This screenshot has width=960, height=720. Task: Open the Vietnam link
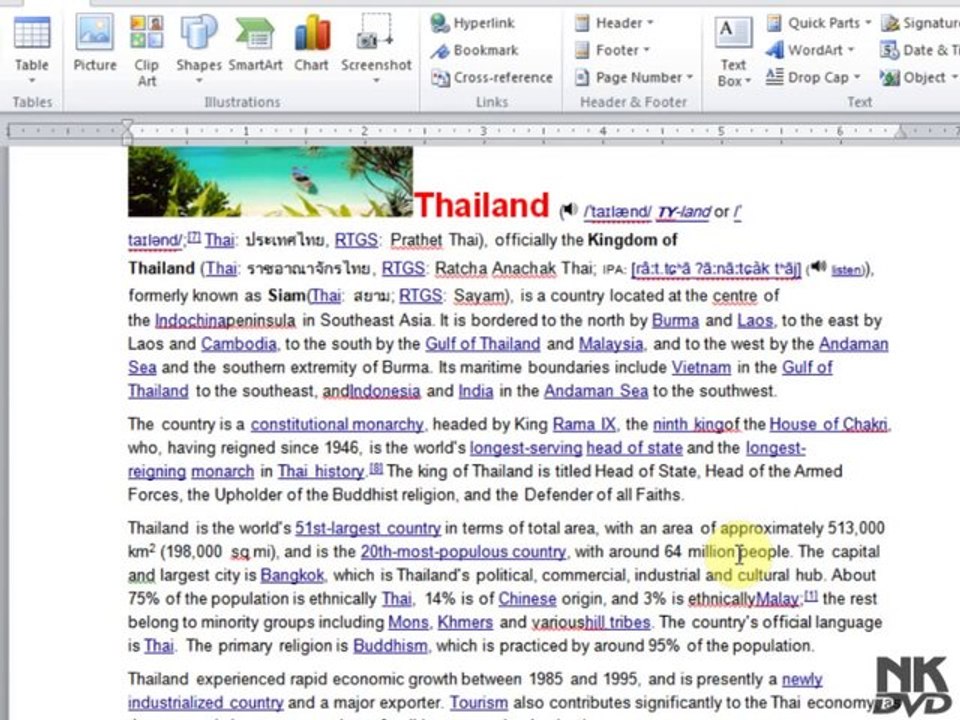click(701, 367)
